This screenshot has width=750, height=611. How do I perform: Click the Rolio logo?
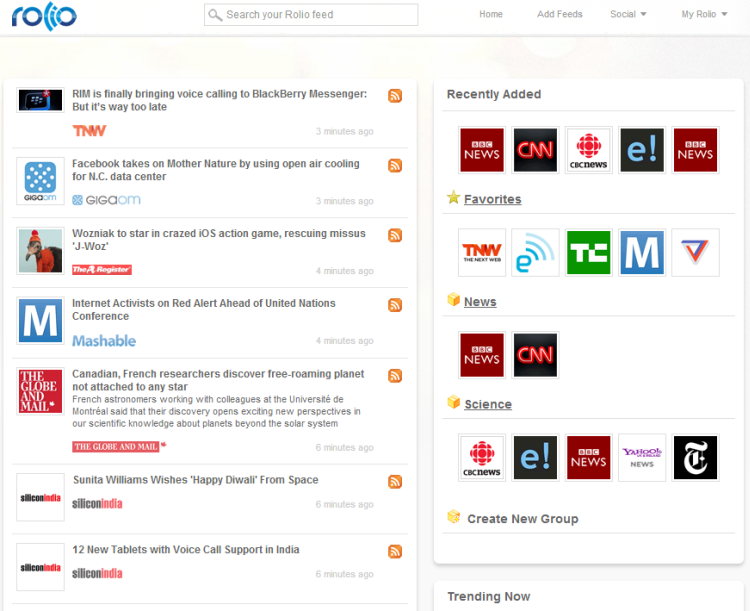point(44,16)
